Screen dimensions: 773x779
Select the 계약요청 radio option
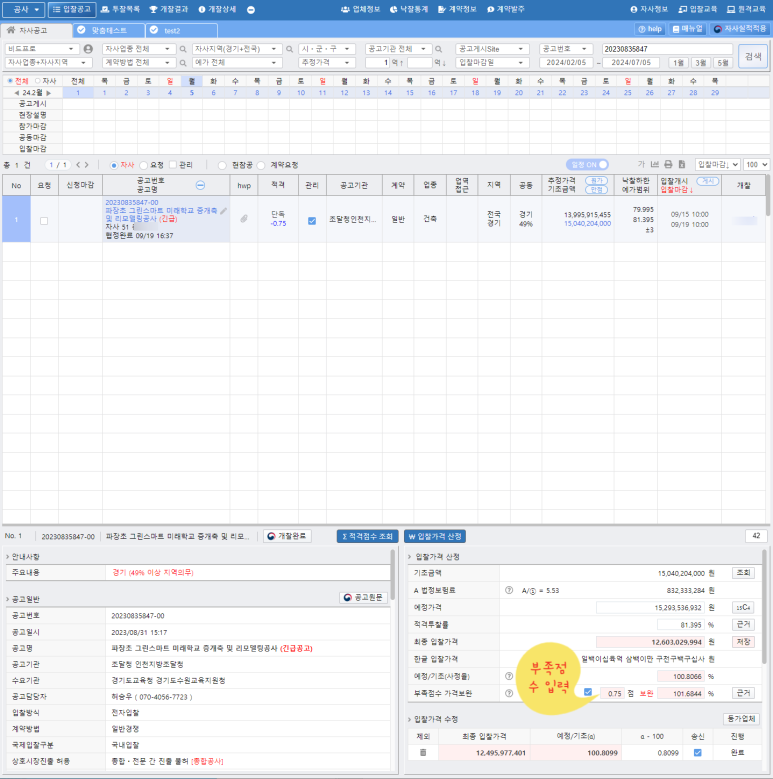[x=261, y=165]
